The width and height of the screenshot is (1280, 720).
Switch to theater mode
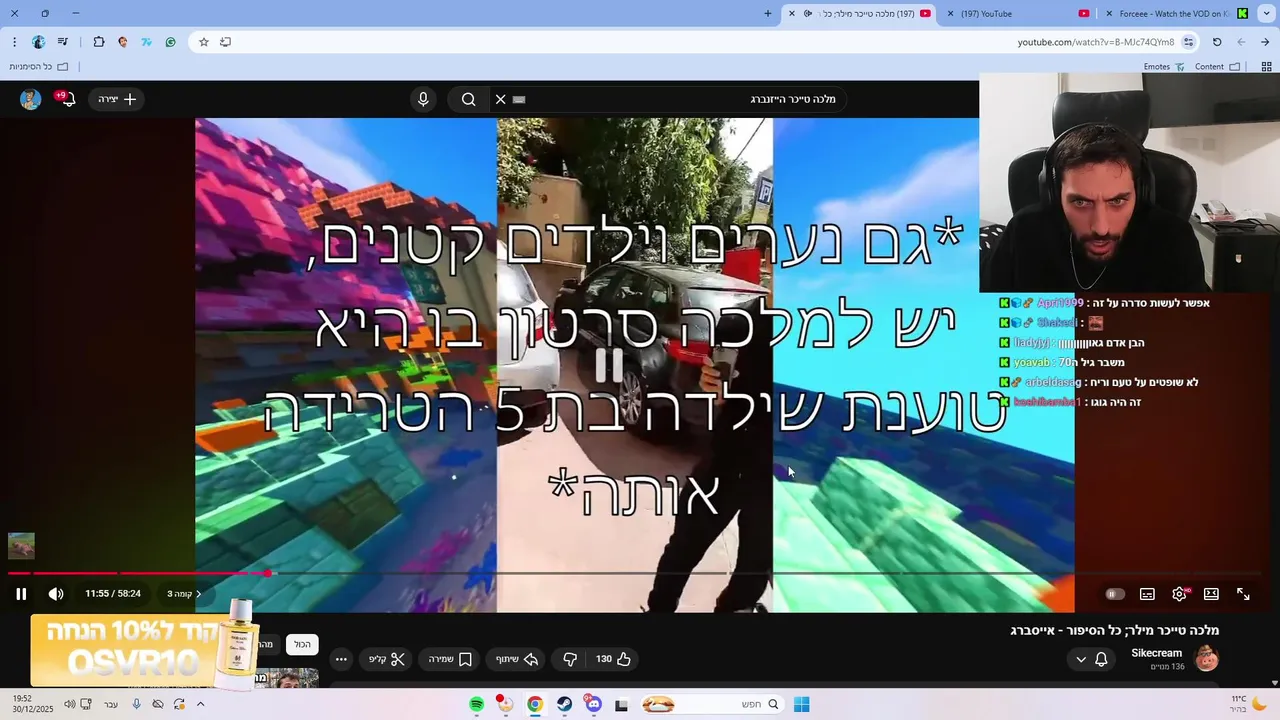coord(1211,594)
